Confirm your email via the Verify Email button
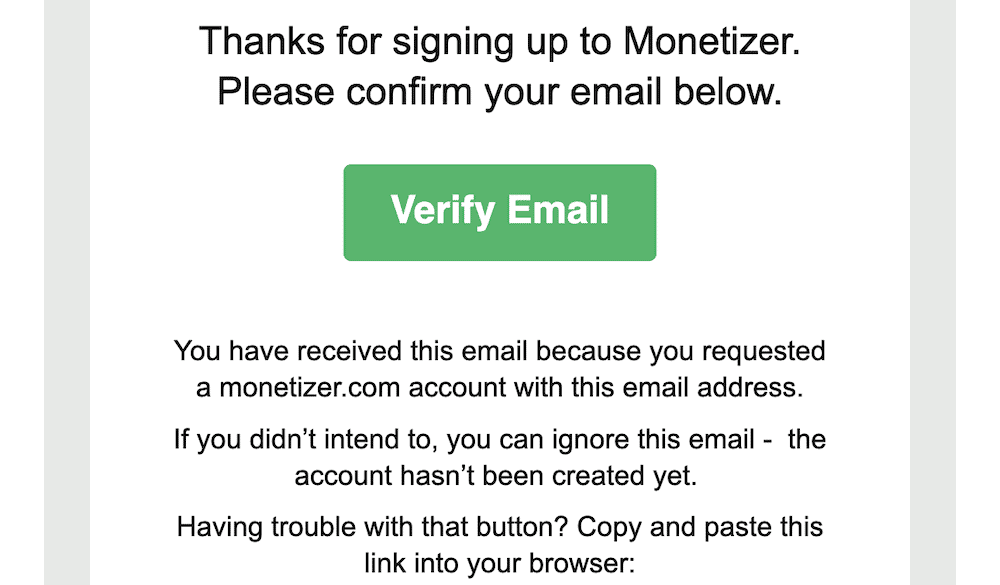 click(499, 211)
